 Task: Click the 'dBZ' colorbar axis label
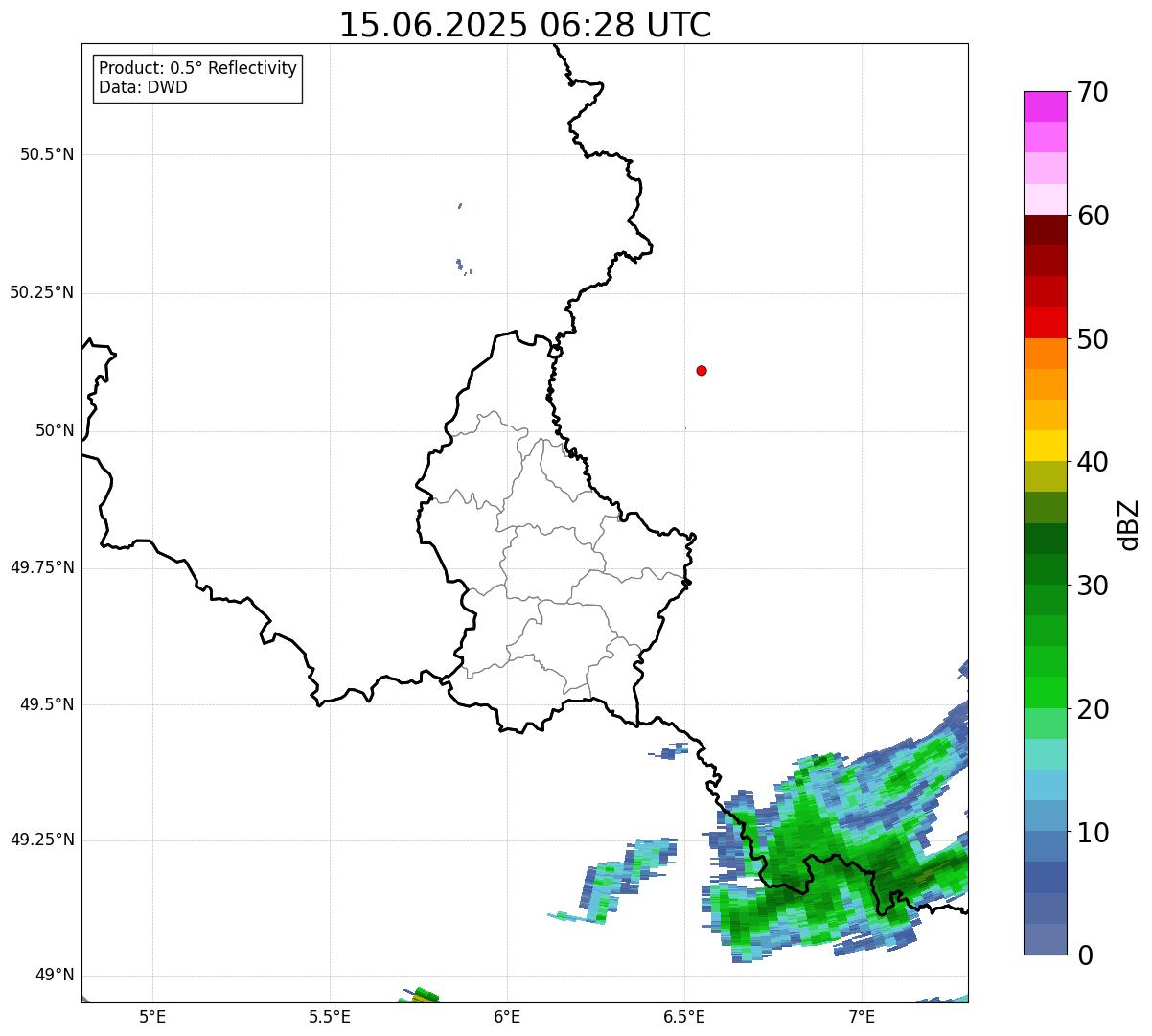tap(1129, 524)
